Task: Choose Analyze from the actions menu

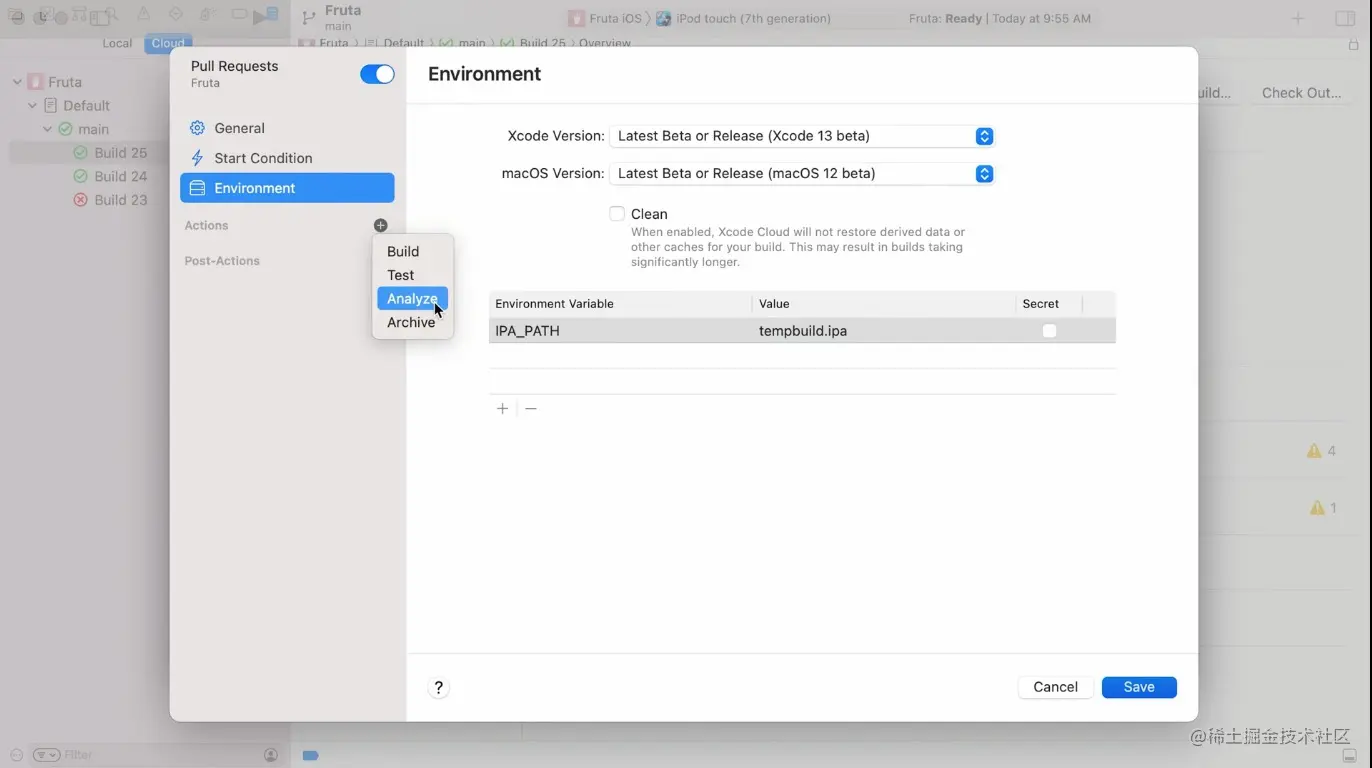Action: [412, 299]
